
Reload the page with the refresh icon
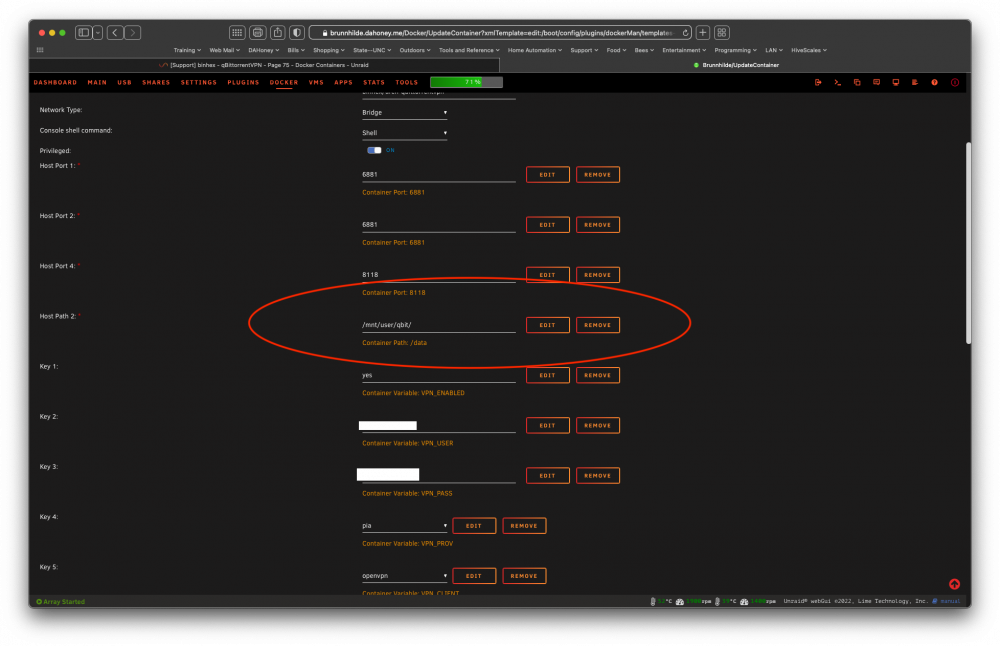click(685, 33)
